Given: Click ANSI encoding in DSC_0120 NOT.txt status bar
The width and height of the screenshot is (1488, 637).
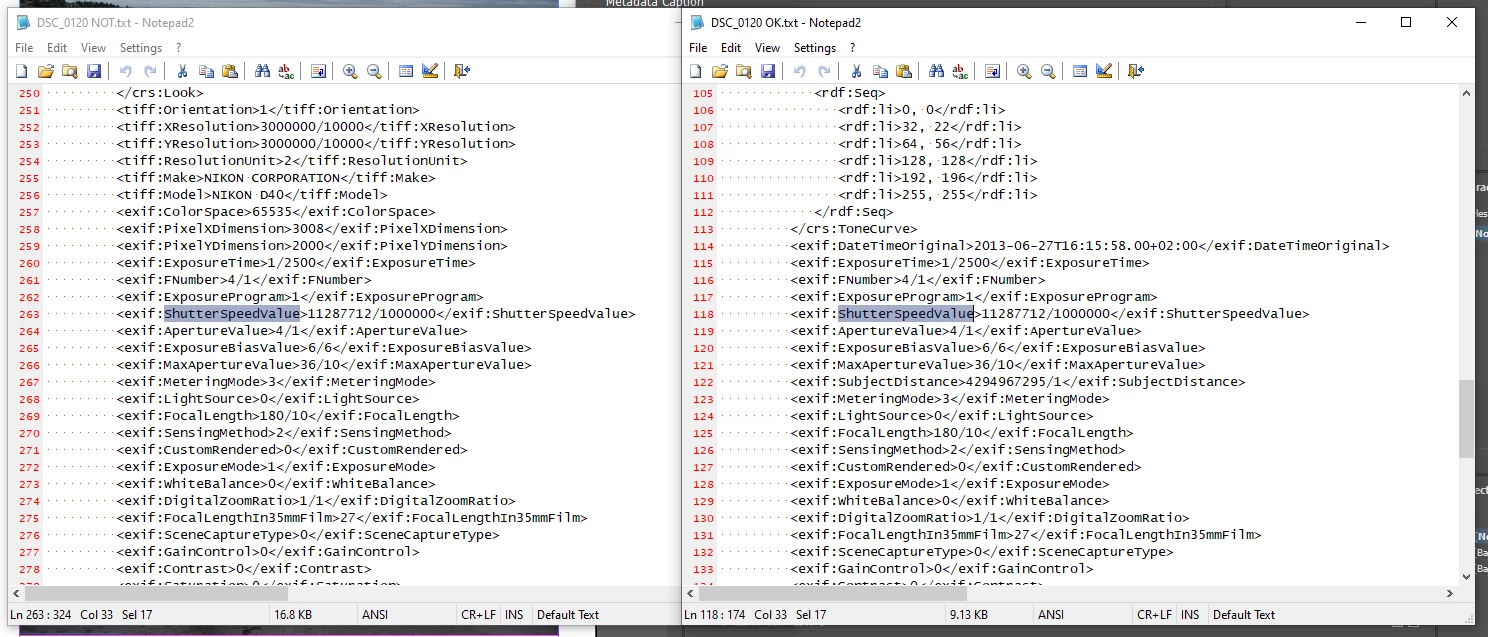Looking at the screenshot, I should pyautogui.click(x=375, y=615).
